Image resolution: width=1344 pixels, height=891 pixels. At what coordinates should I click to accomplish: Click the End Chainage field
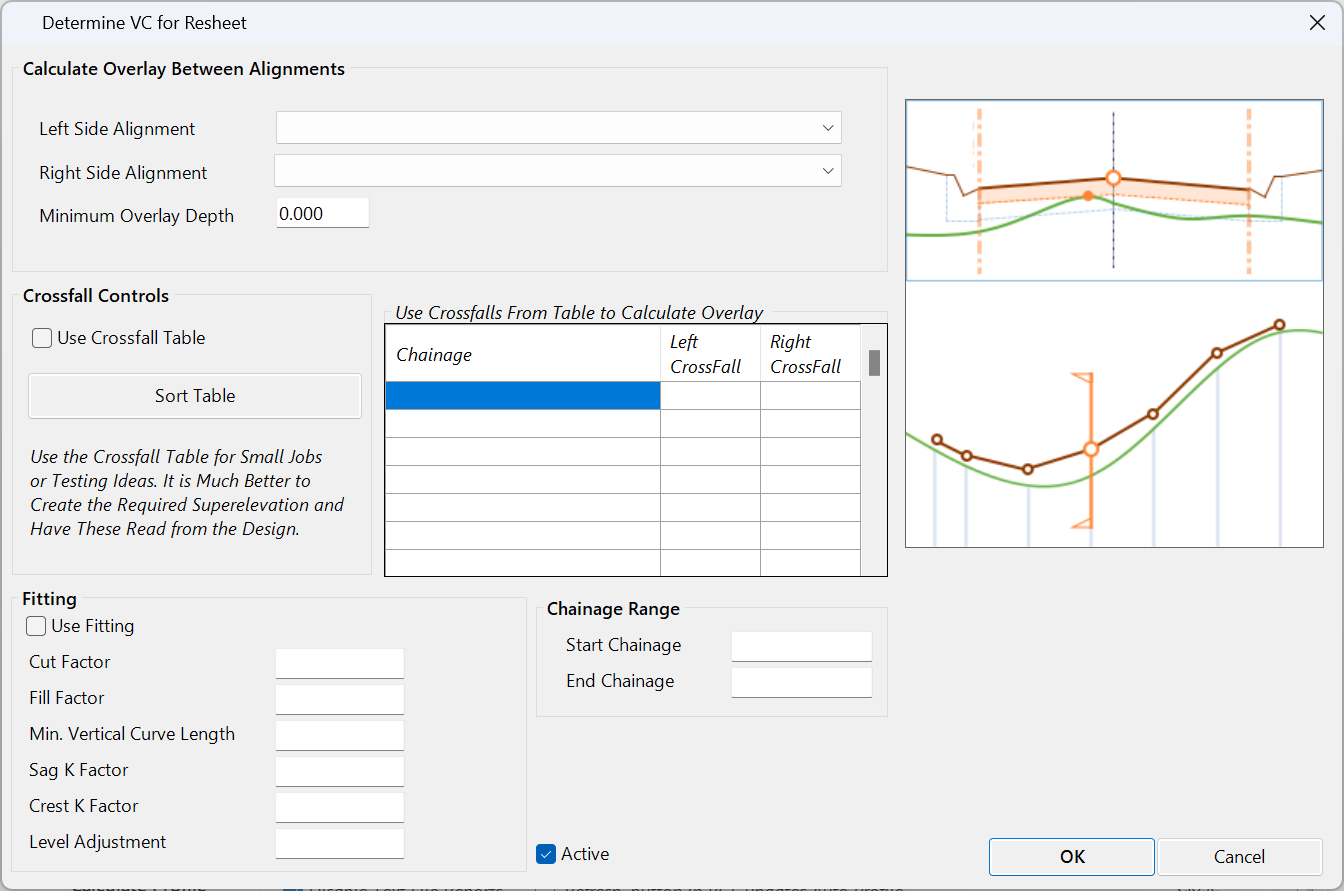[802, 682]
